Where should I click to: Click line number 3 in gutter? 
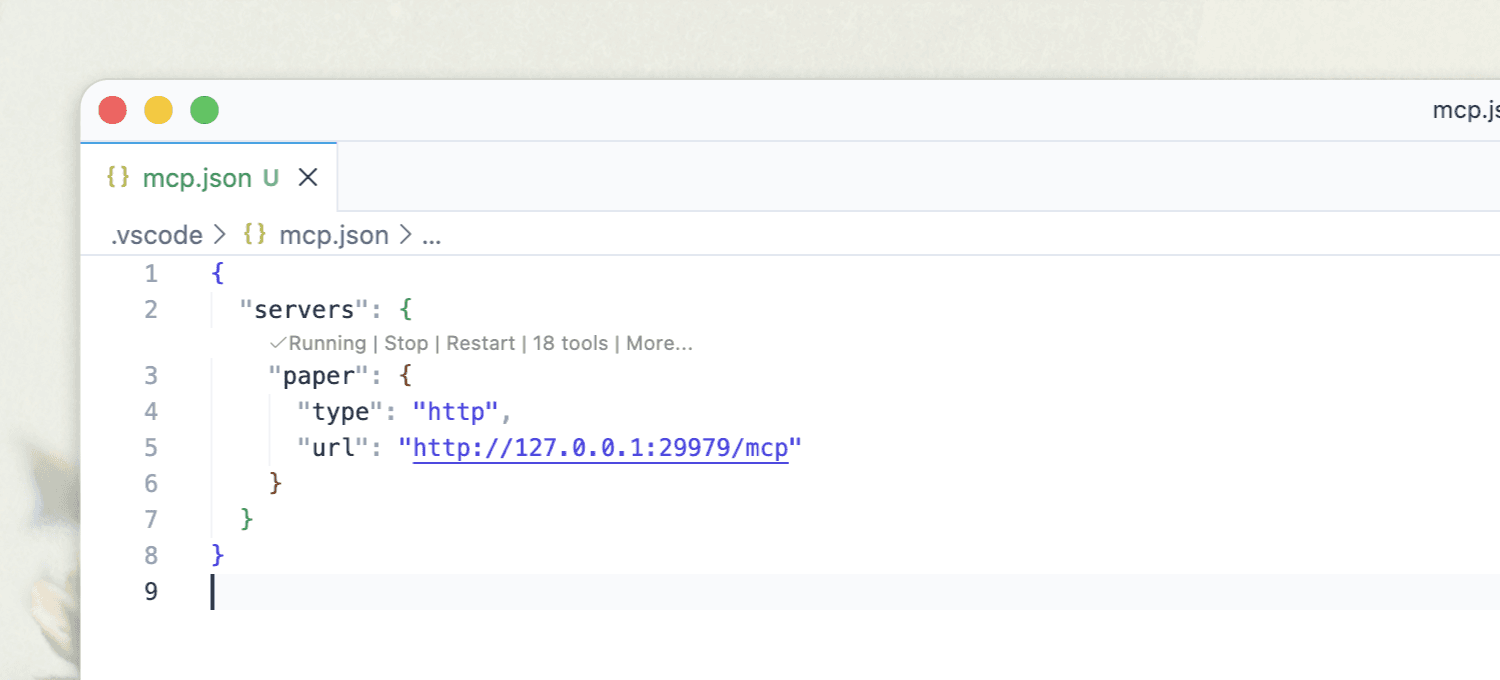(151, 375)
